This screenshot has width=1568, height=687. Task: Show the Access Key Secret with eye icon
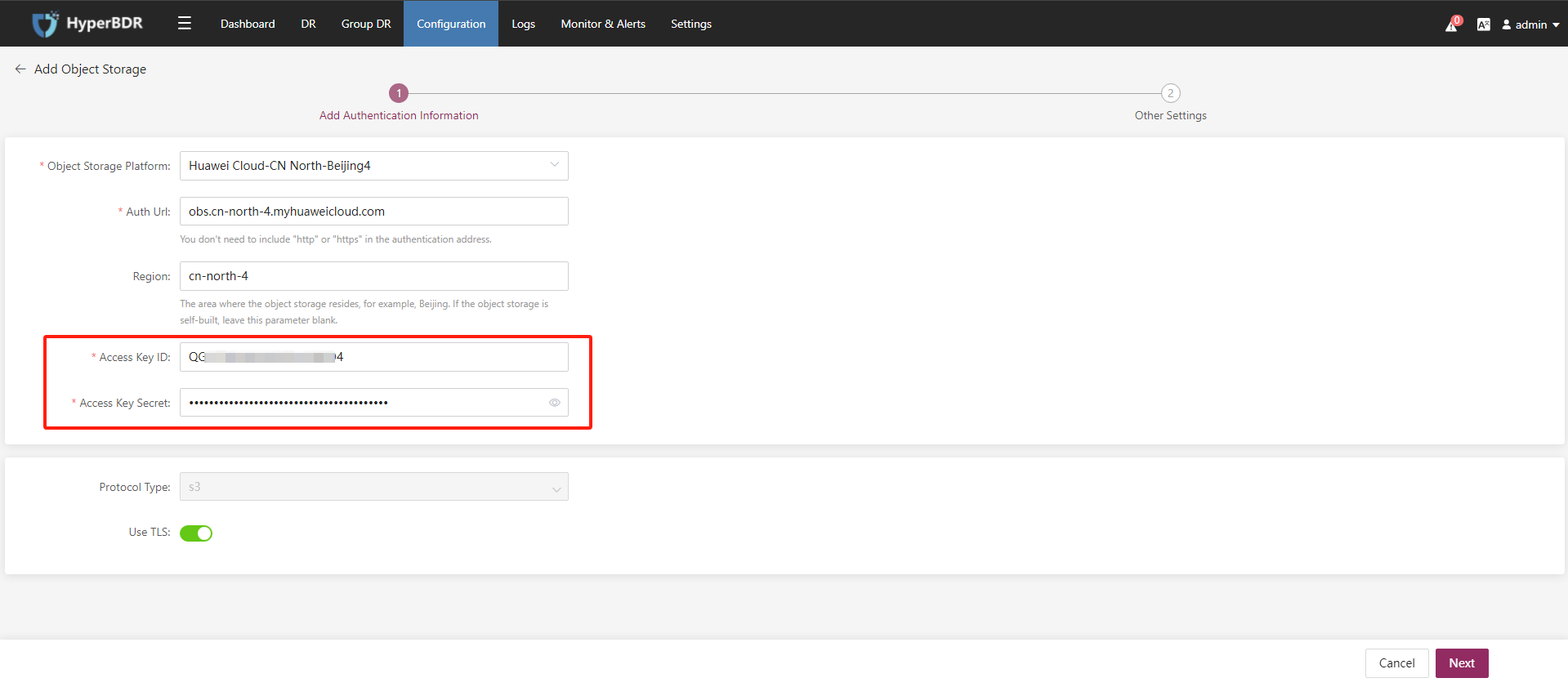[555, 403]
